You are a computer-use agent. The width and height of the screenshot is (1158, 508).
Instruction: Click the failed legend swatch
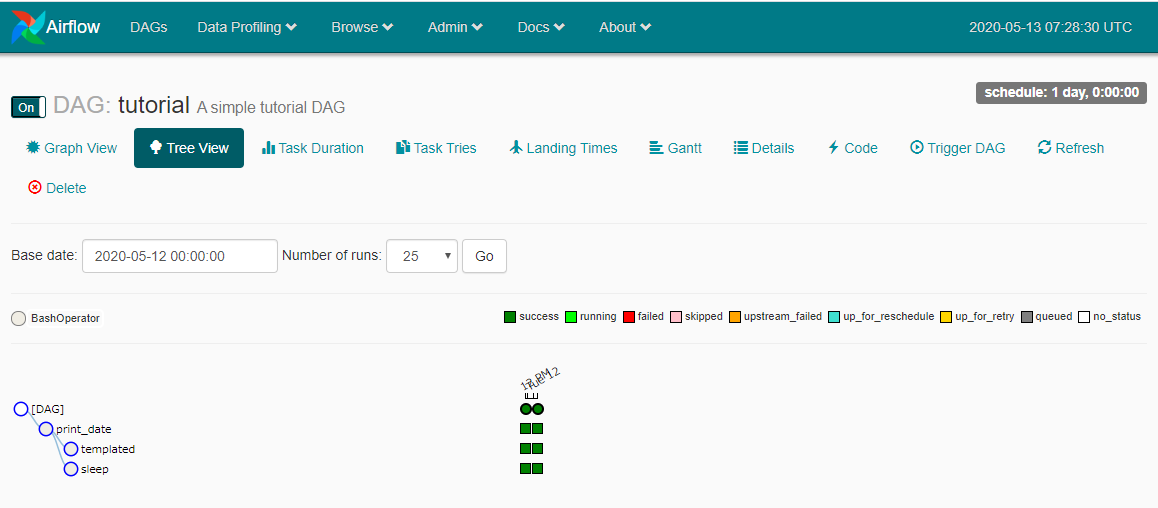click(x=629, y=317)
